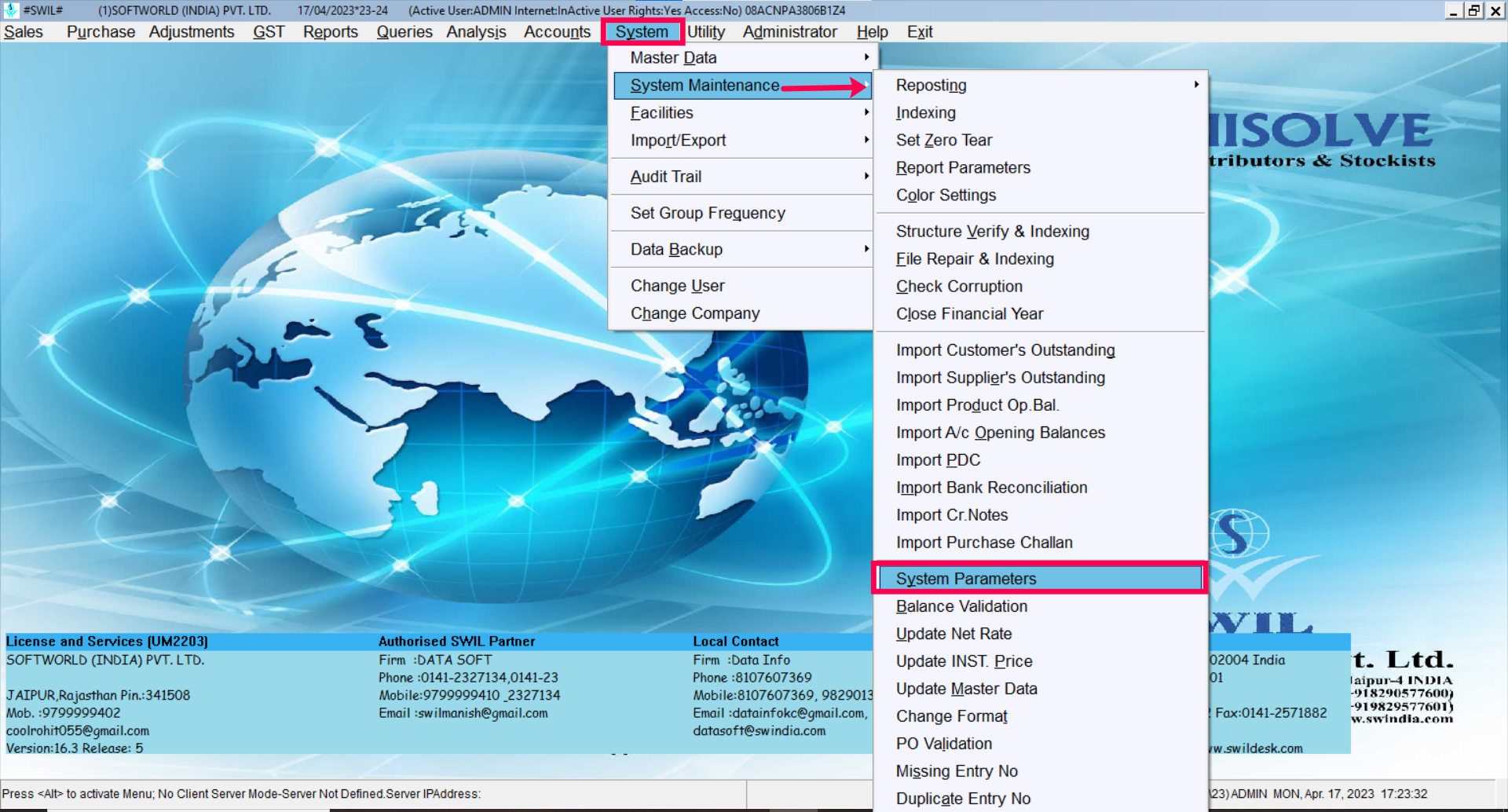Screen dimensions: 1508x812
Task: Open the Sales menu
Action: click(x=24, y=32)
